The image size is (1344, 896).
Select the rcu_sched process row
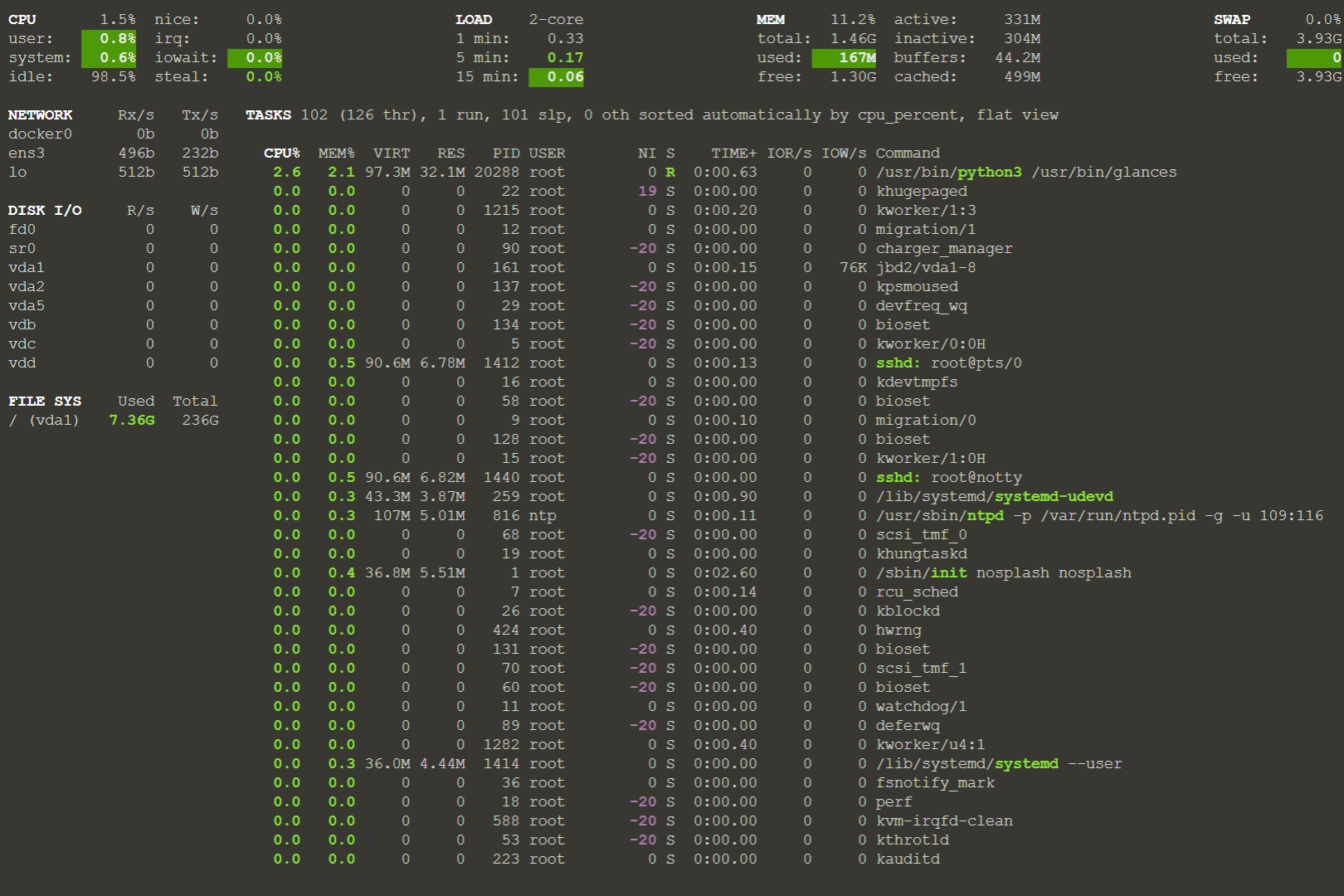pyautogui.click(x=616, y=592)
